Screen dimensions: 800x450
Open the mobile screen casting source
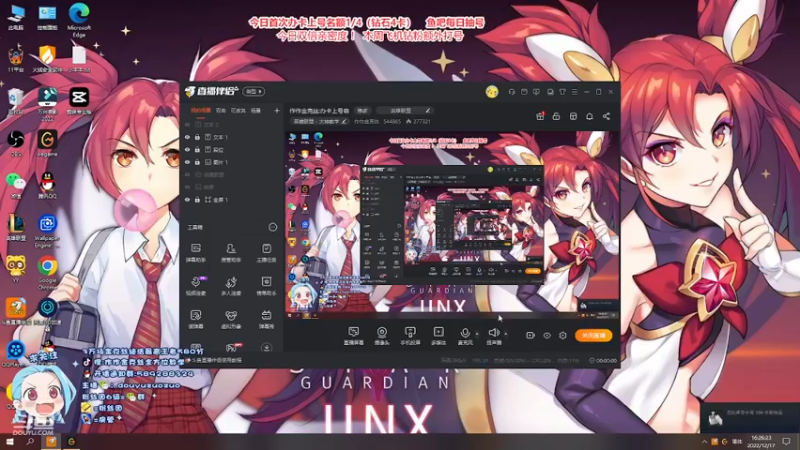tap(410, 336)
